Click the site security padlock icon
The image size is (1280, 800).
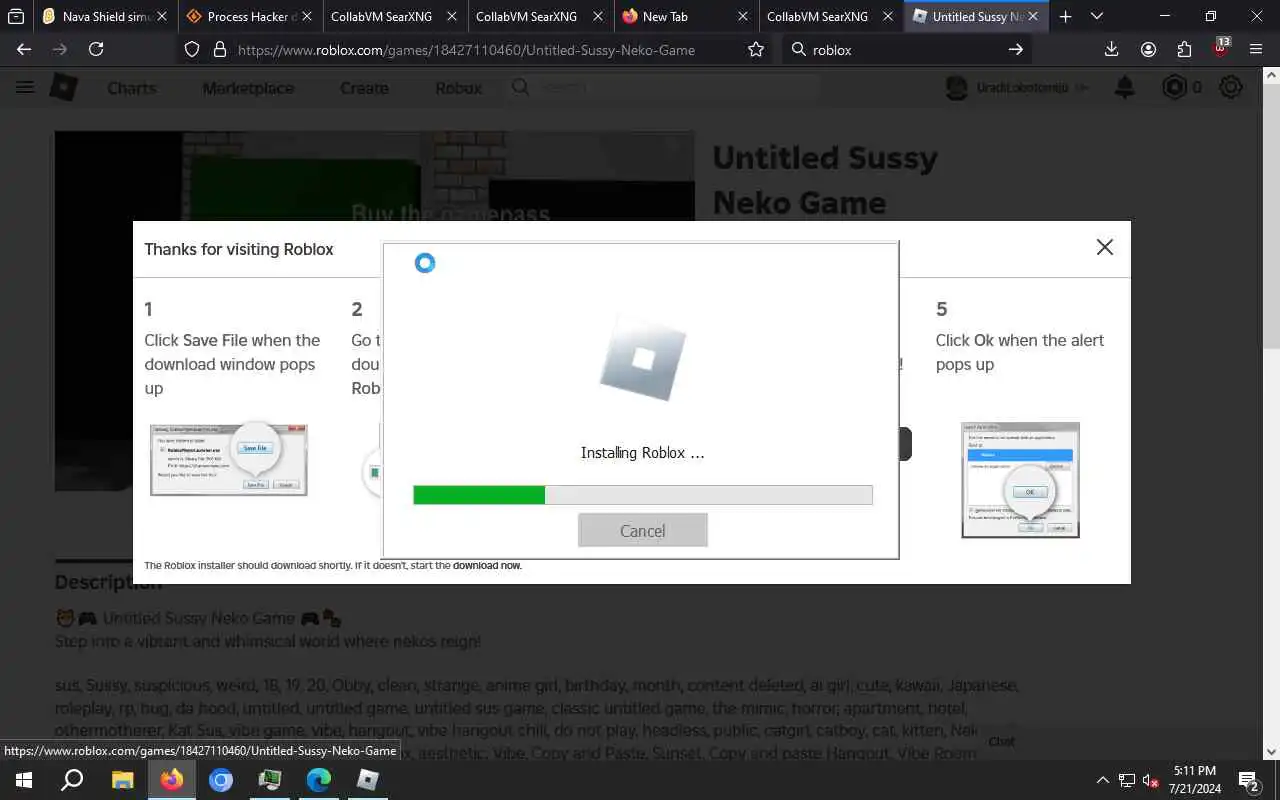(x=219, y=49)
